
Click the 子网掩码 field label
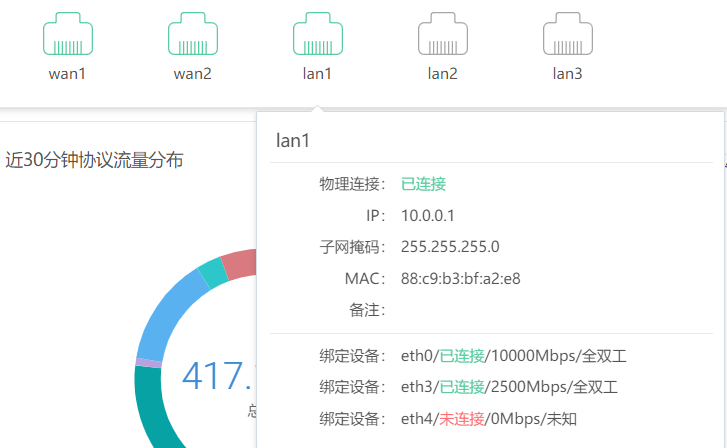tap(352, 247)
